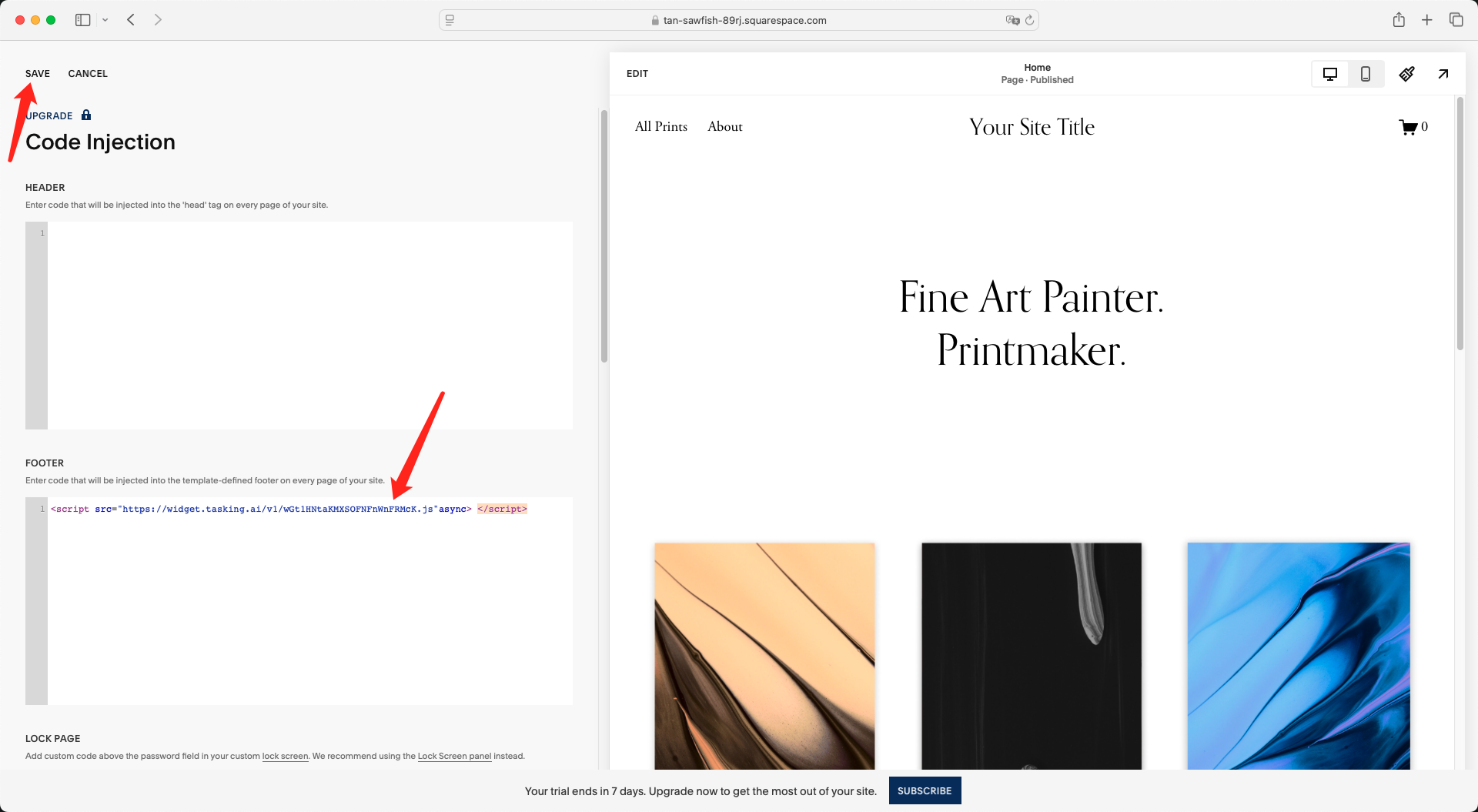
Task: Click the lock icon next to UPGRADE
Action: tap(86, 115)
